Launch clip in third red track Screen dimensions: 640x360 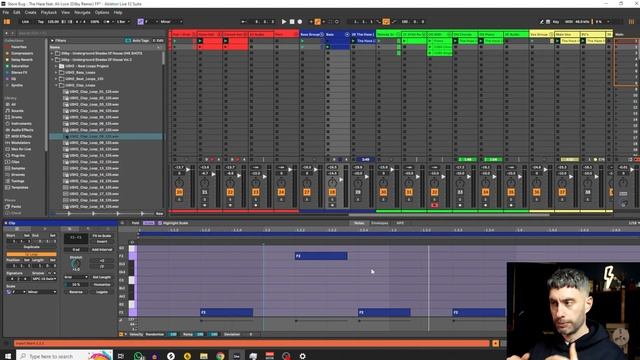226,41
